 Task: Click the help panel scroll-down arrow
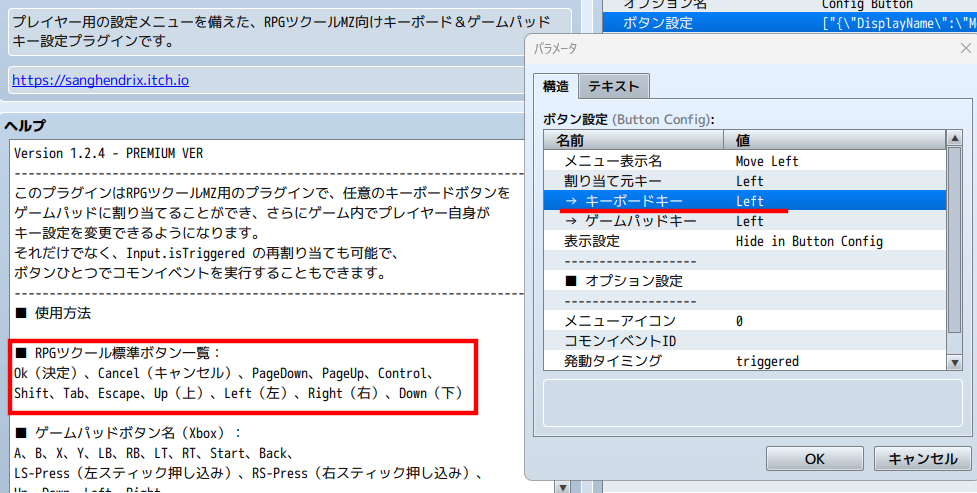coord(561,486)
